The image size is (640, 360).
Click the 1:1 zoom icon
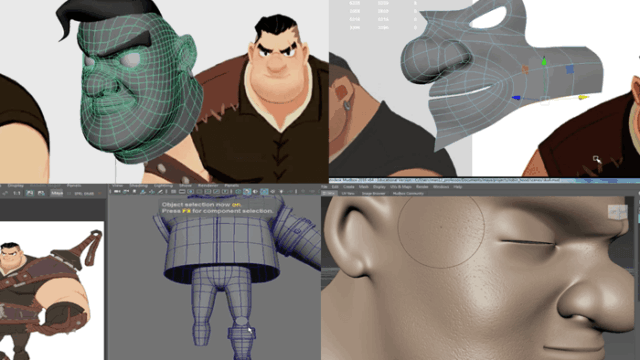(17, 193)
